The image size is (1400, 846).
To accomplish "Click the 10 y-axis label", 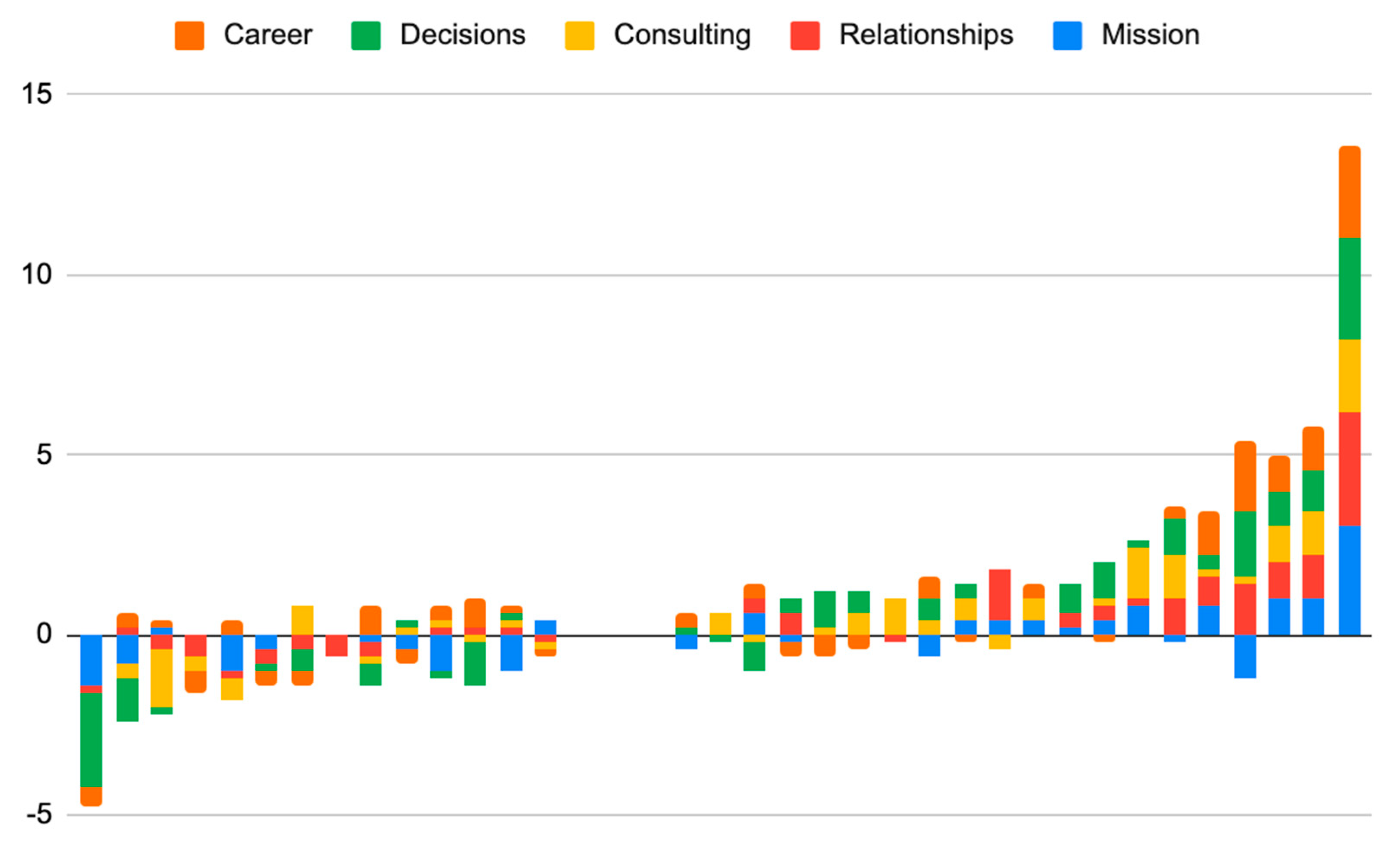I will pyautogui.click(x=36, y=275).
